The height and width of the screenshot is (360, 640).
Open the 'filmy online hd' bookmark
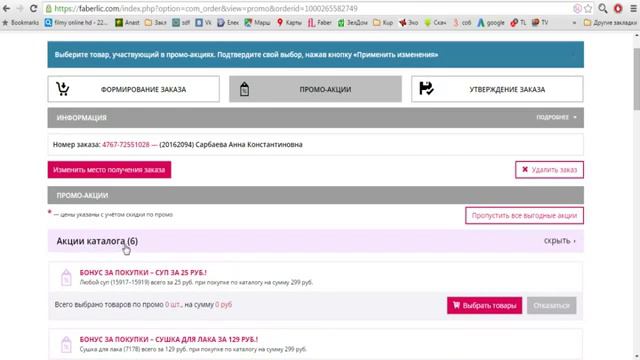pos(76,23)
